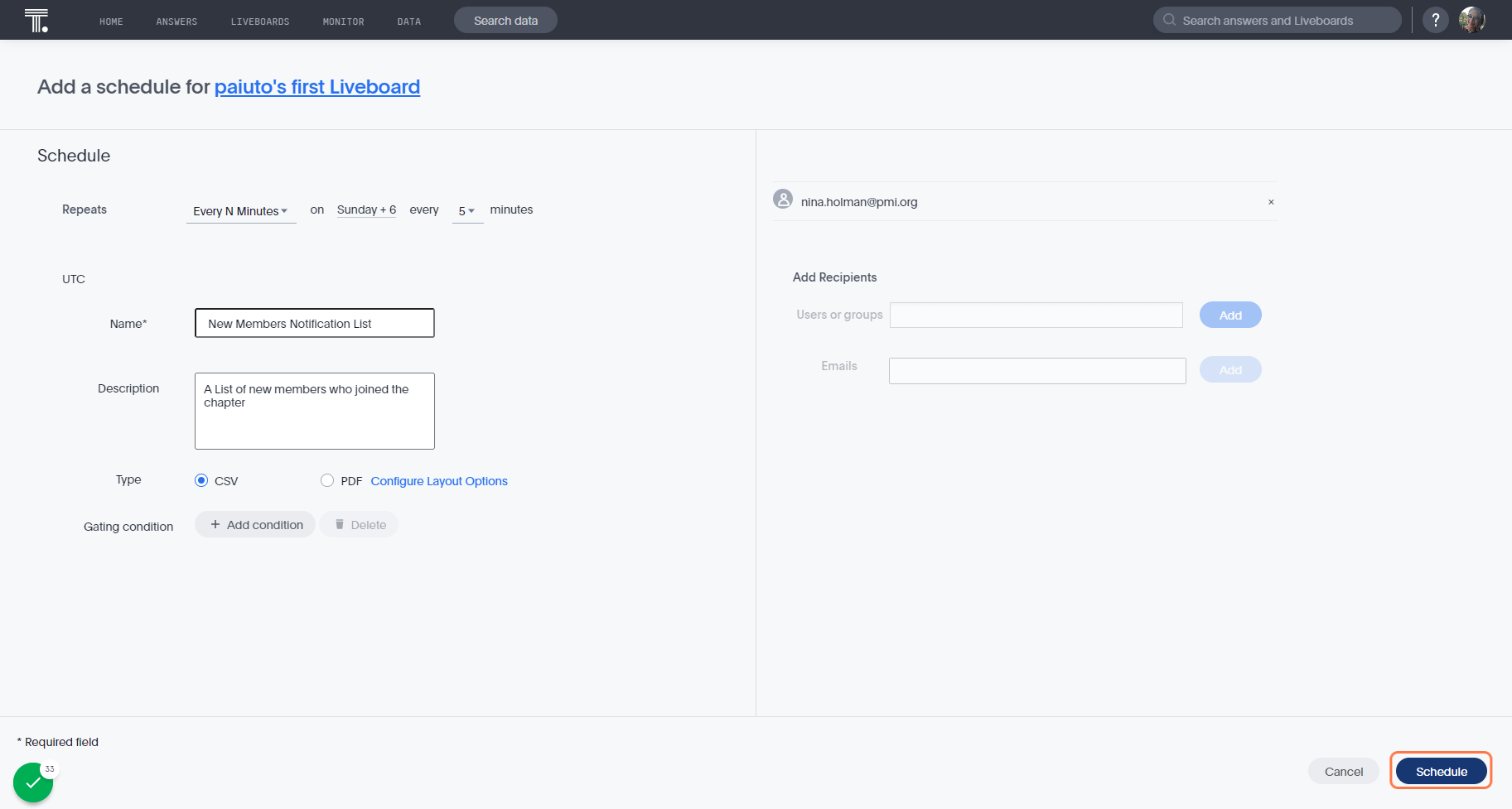The width and height of the screenshot is (1512, 809).
Task: Open Configure Layout Options link
Action: coord(439,481)
